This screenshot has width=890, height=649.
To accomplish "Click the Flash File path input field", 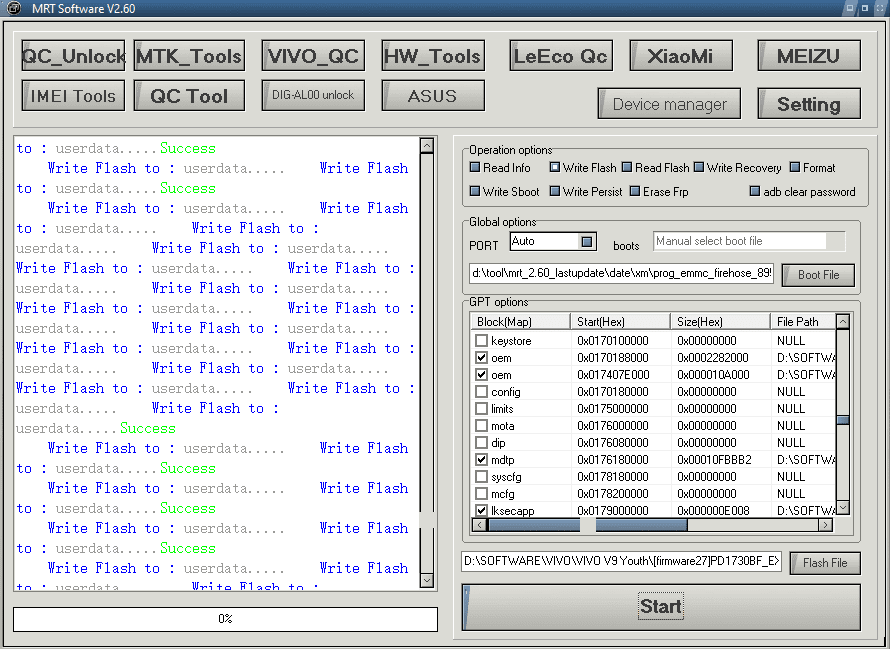I will click(x=621, y=562).
